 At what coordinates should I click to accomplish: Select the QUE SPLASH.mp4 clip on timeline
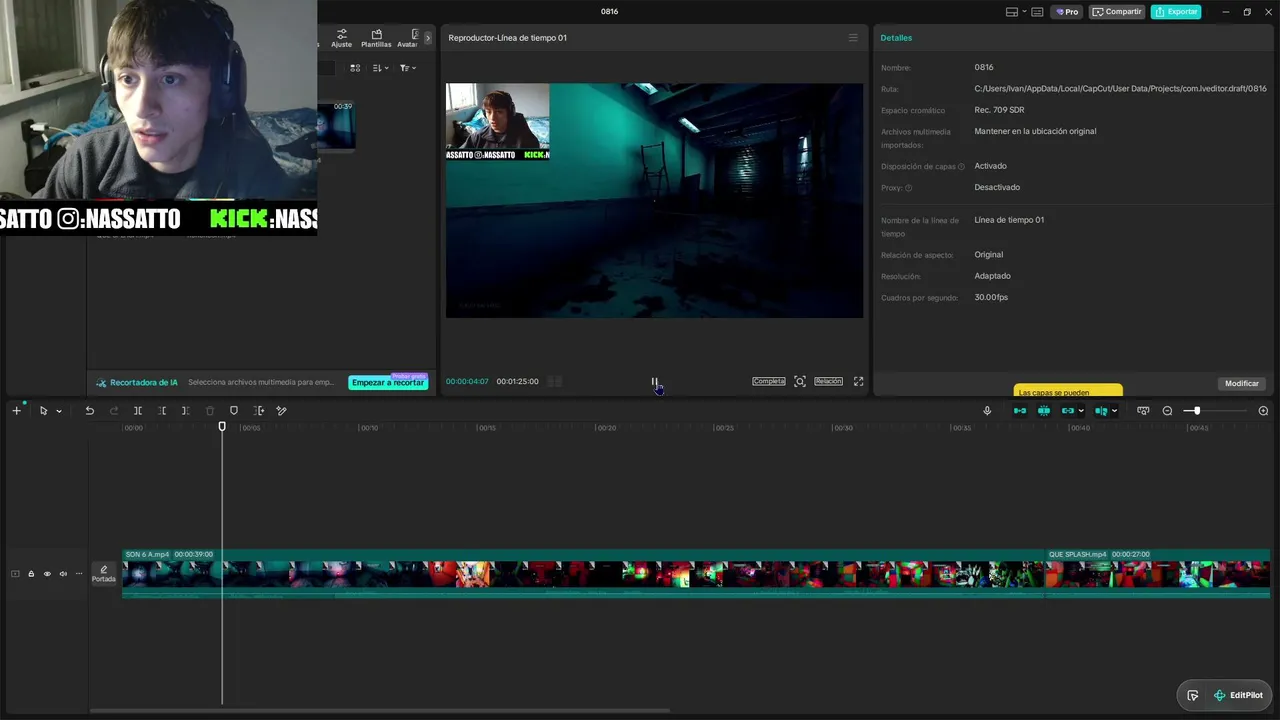(x=1157, y=574)
